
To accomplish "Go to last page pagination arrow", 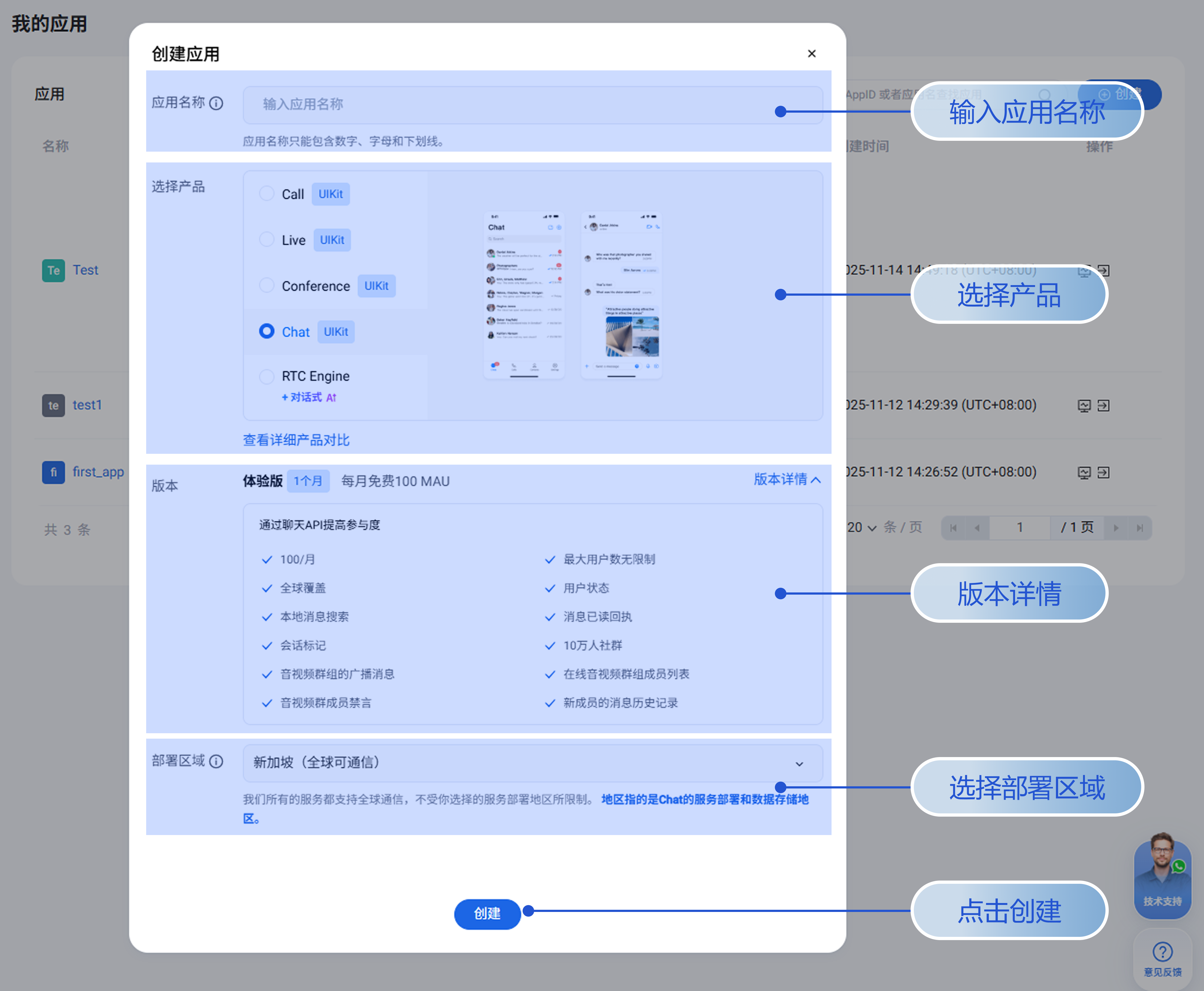I will [1140, 528].
